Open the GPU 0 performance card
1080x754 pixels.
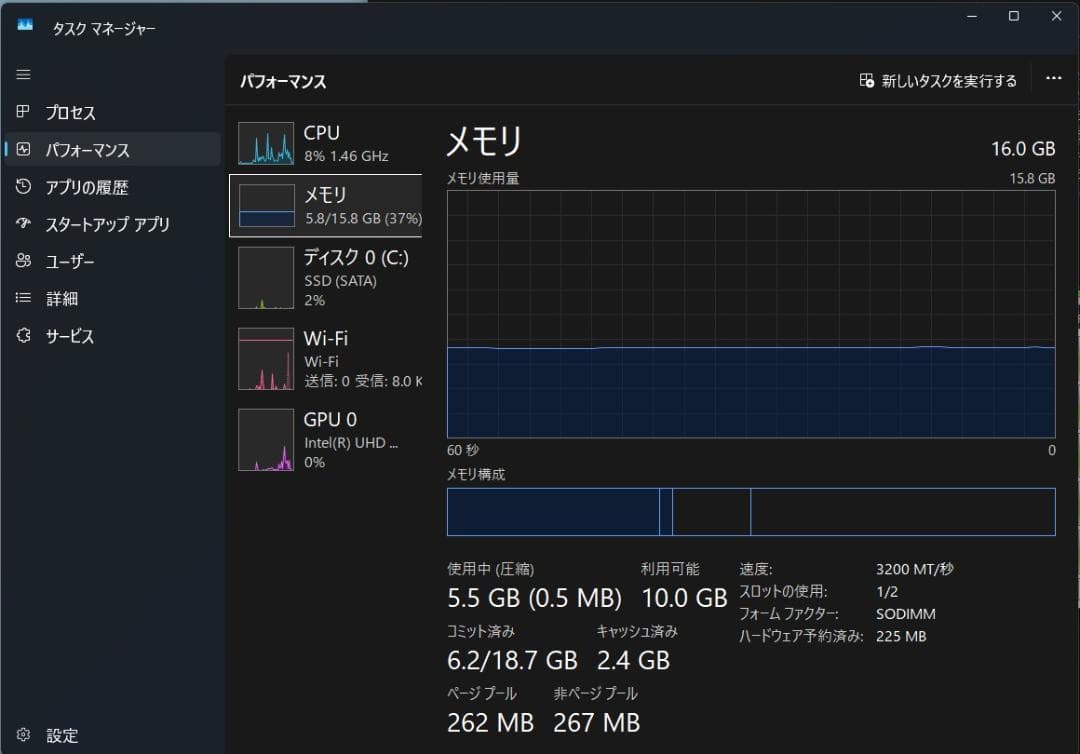(328, 440)
